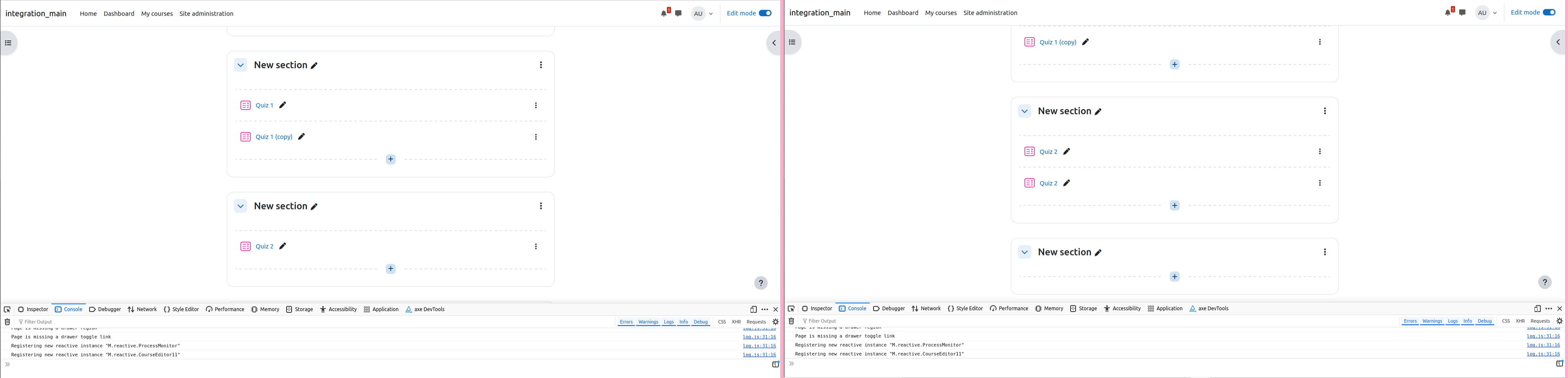Toggle Debug filter in right devtools console
Viewport: 1568px width, 378px height.
[x=1485, y=322]
